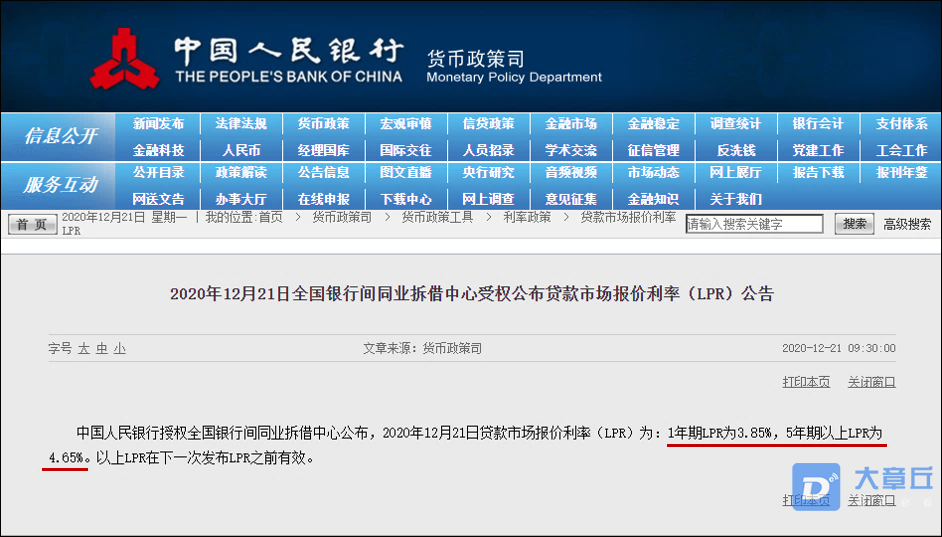The height and width of the screenshot is (537, 942).
Task: Visit the 网上展厅 menu item
Action: click(x=735, y=172)
